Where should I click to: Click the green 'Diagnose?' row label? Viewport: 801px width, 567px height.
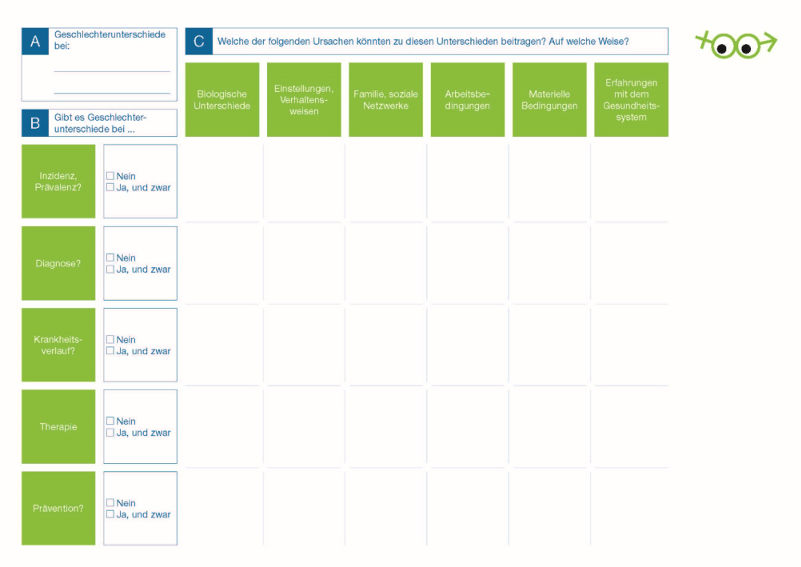click(59, 263)
